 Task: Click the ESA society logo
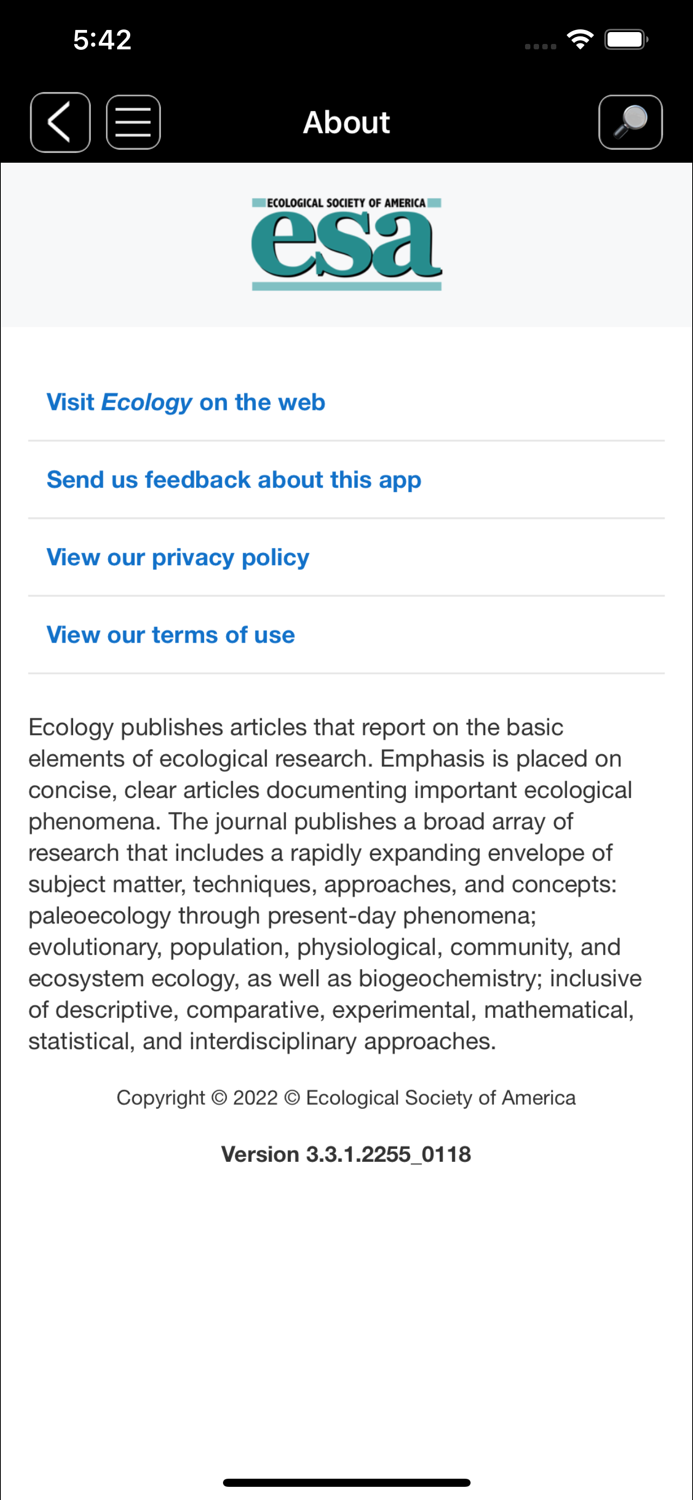coord(346,243)
